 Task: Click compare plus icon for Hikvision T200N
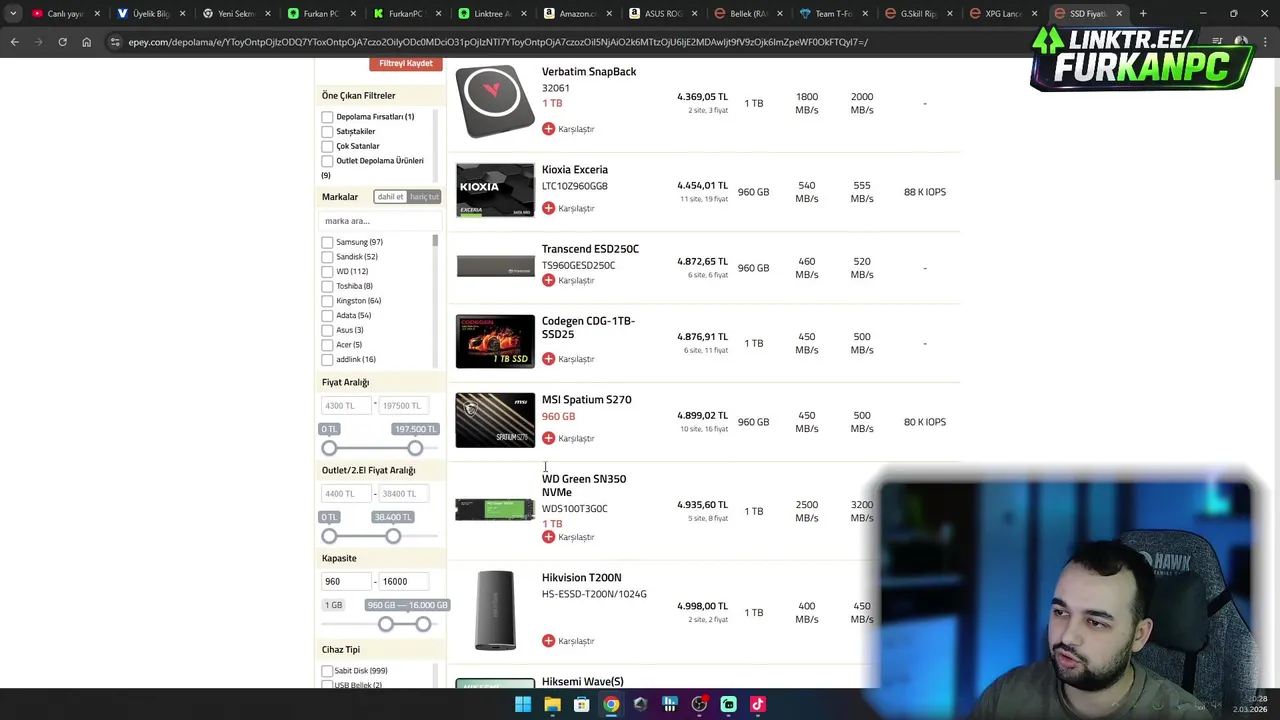pyautogui.click(x=548, y=641)
